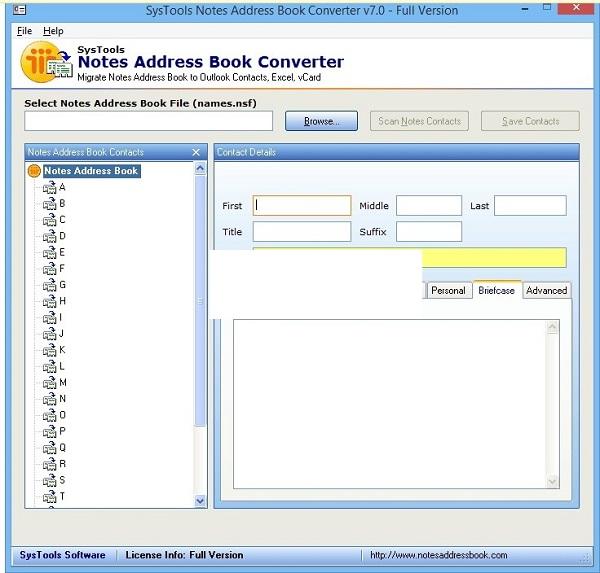
Task: Click the Save Contacts button
Action: pyautogui.click(x=530, y=121)
